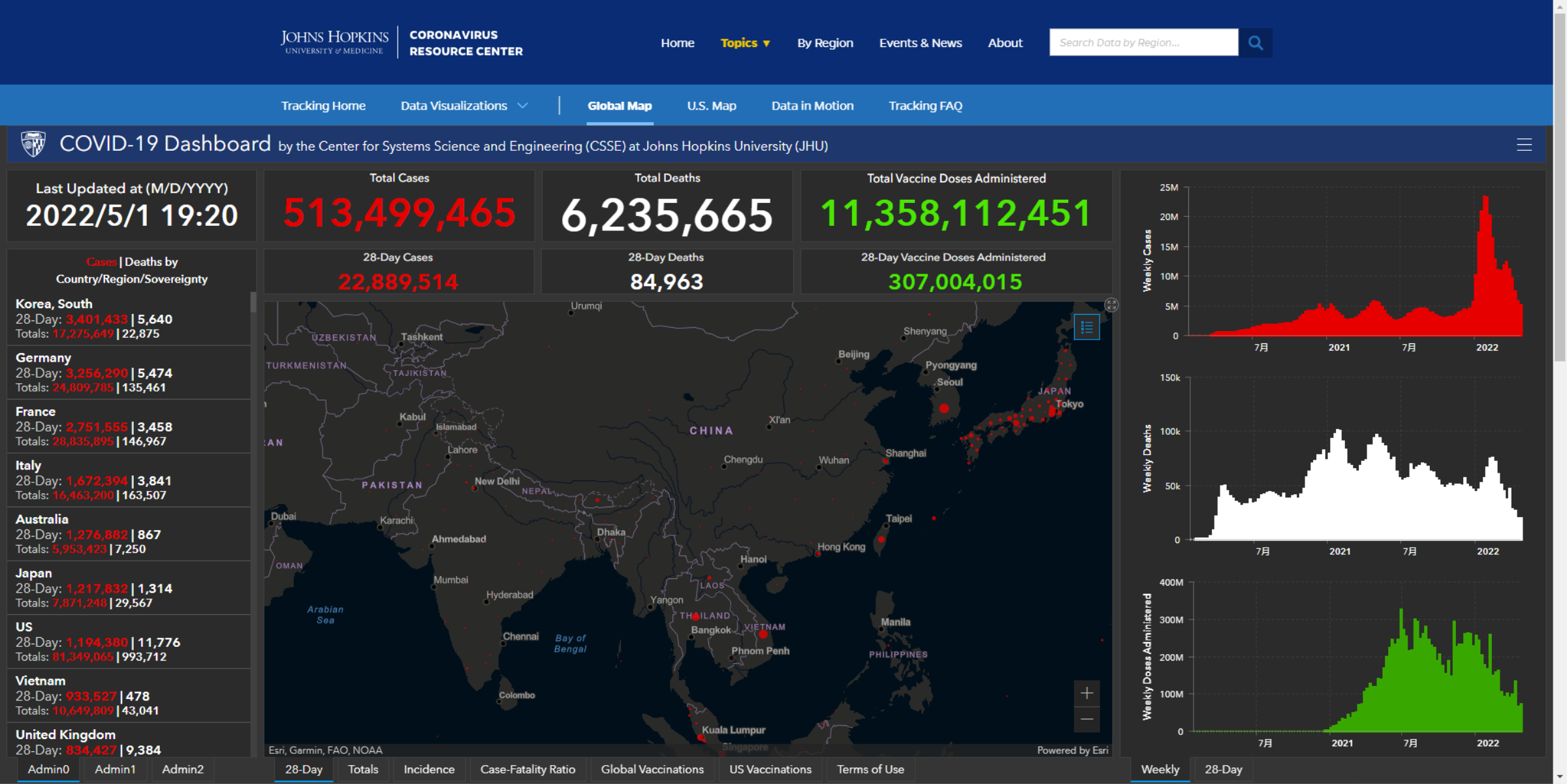The height and width of the screenshot is (784, 1567).
Task: Click Total Vaccine Doses 11,358,112,451
Action: pos(956,213)
